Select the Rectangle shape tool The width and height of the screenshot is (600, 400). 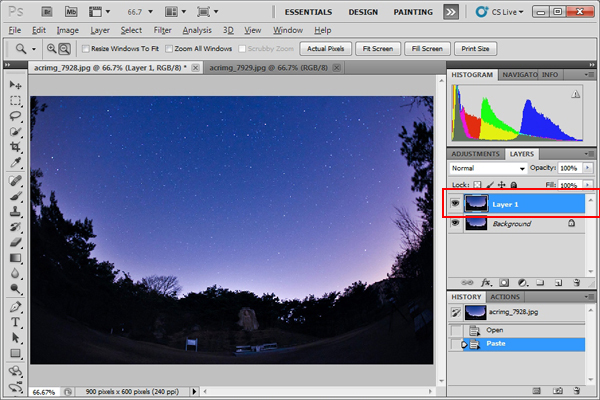pos(15,353)
